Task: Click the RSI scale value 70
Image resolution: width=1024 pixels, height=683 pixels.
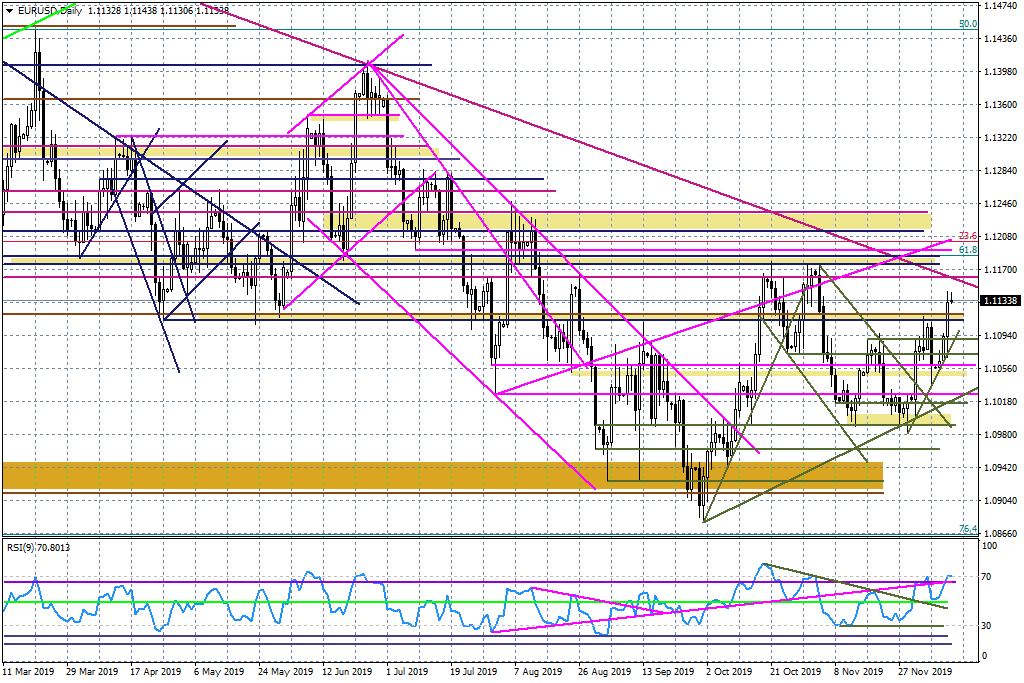Action: (986, 577)
